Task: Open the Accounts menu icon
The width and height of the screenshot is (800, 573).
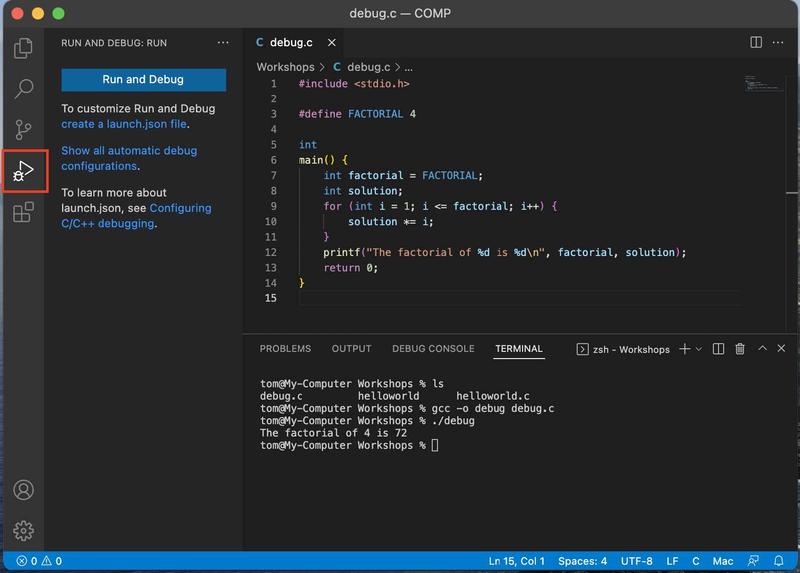Action: (23, 490)
